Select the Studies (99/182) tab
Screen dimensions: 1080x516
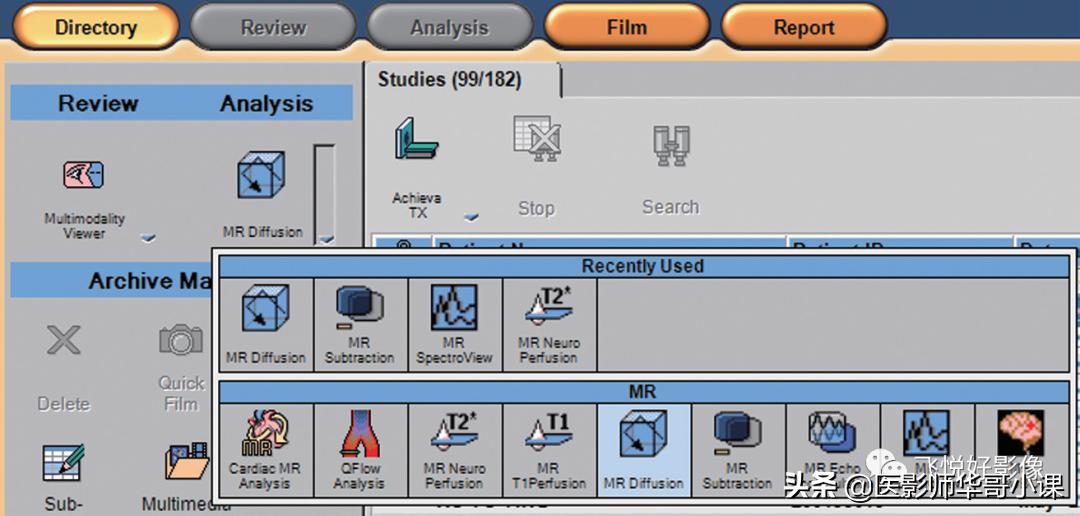click(x=450, y=80)
